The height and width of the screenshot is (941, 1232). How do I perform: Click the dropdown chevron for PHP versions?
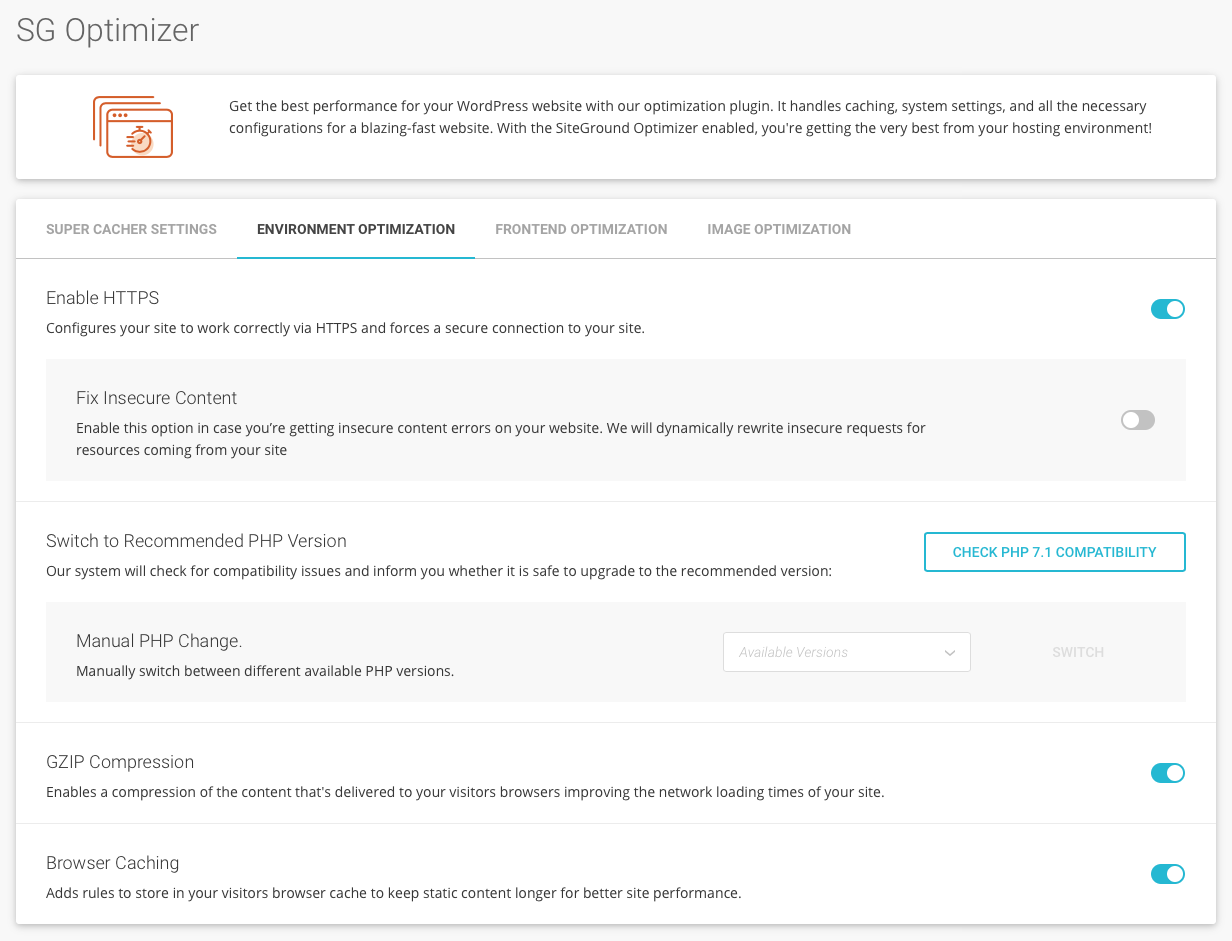(x=949, y=653)
